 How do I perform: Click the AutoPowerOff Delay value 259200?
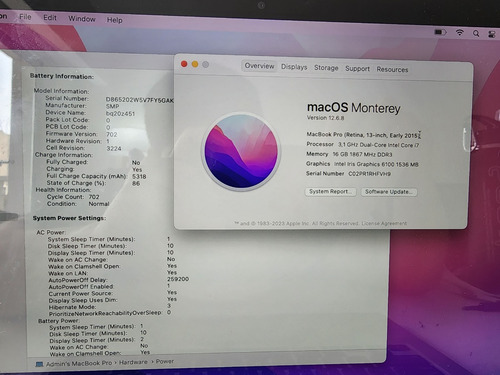[178, 279]
